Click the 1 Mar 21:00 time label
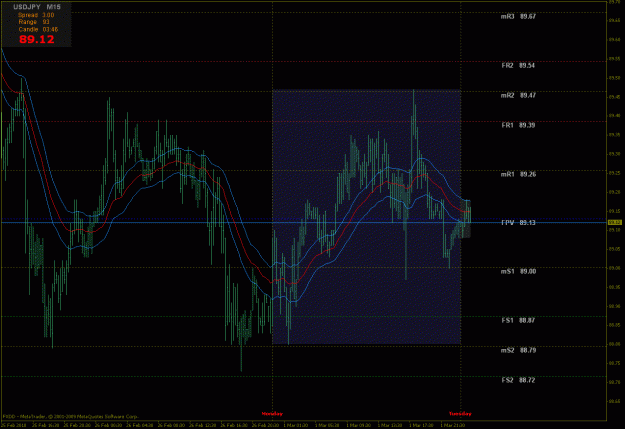The image size is (625, 429). click(453, 425)
